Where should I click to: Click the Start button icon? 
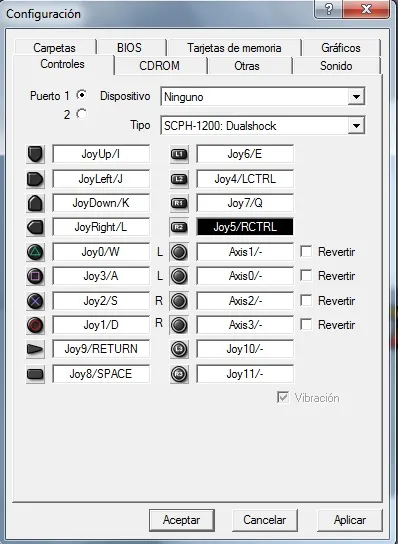tap(35, 349)
